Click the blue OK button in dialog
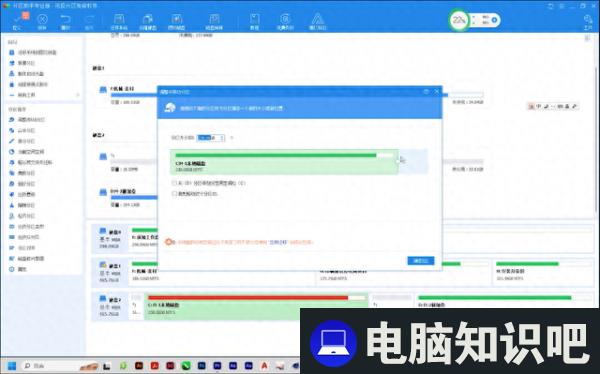600x374 pixels. [x=421, y=261]
